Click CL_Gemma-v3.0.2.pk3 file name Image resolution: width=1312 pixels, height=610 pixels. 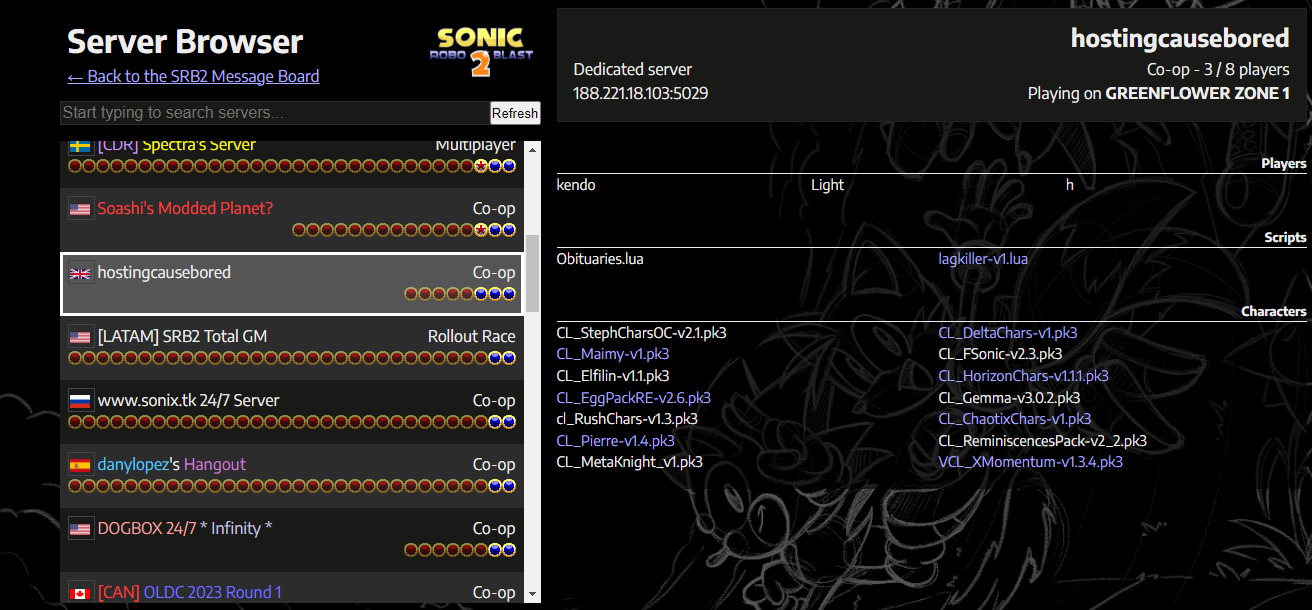click(1009, 398)
